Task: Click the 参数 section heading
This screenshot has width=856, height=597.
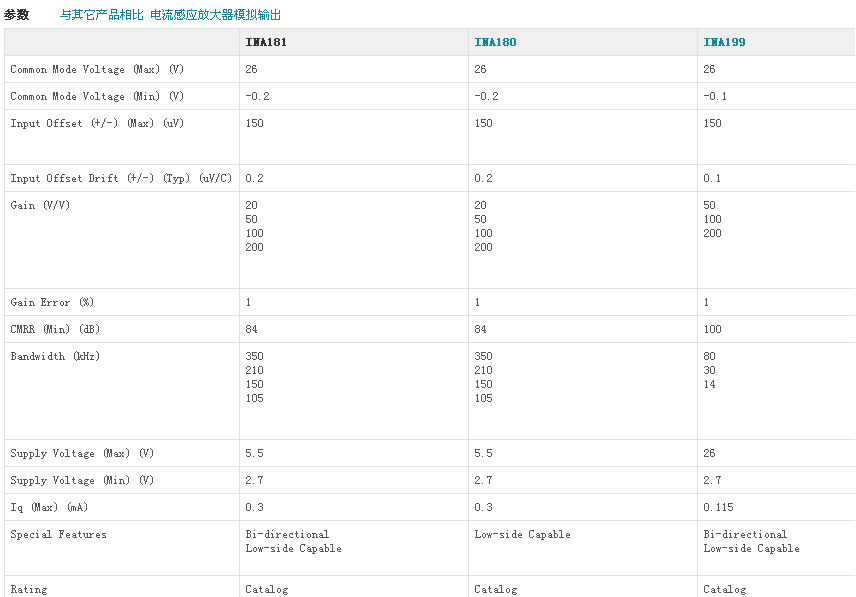Action: click(17, 15)
